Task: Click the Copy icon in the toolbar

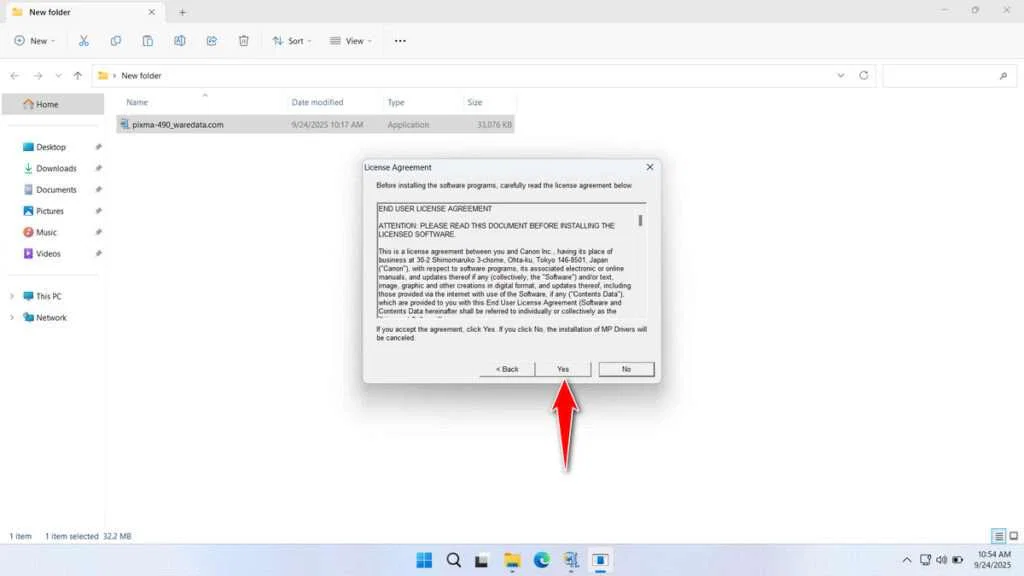Action: [116, 40]
